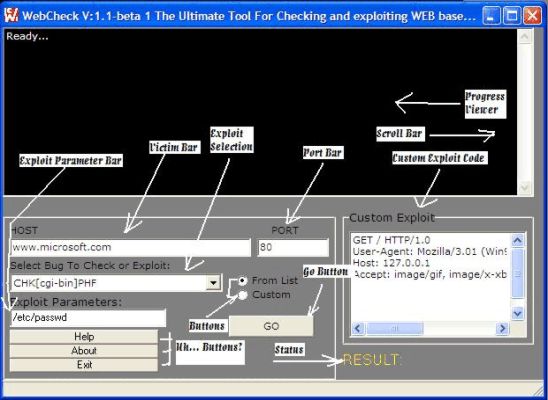
Task: Close the WebCheck window
Action: click(x=532, y=16)
